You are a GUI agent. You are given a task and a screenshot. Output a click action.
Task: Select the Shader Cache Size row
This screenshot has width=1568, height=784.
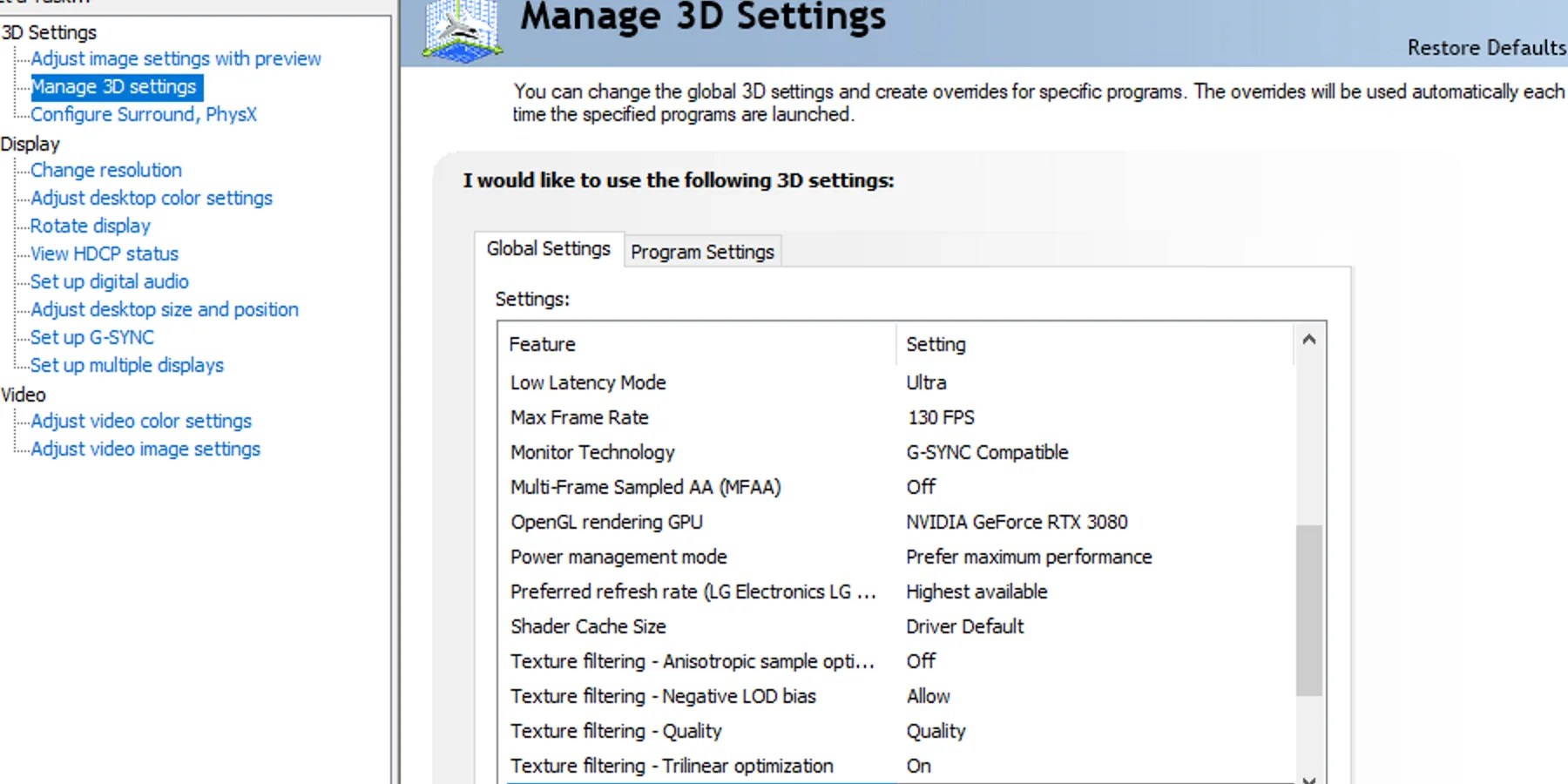pyautogui.click(x=588, y=627)
